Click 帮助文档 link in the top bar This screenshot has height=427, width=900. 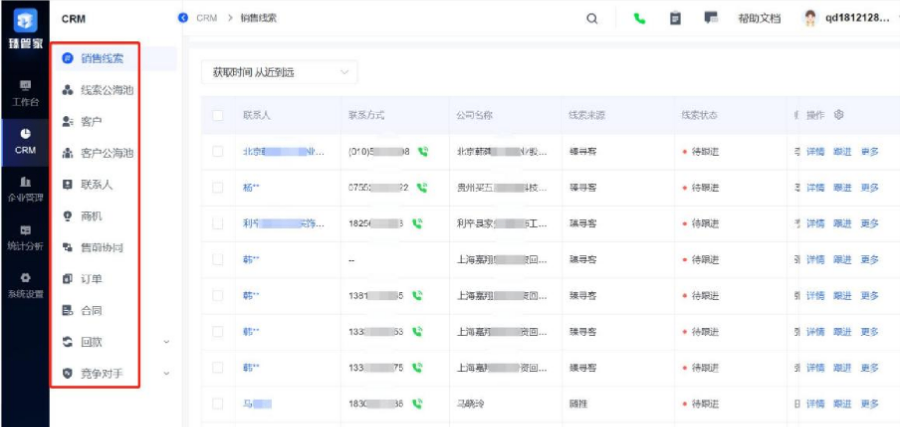[x=758, y=19]
